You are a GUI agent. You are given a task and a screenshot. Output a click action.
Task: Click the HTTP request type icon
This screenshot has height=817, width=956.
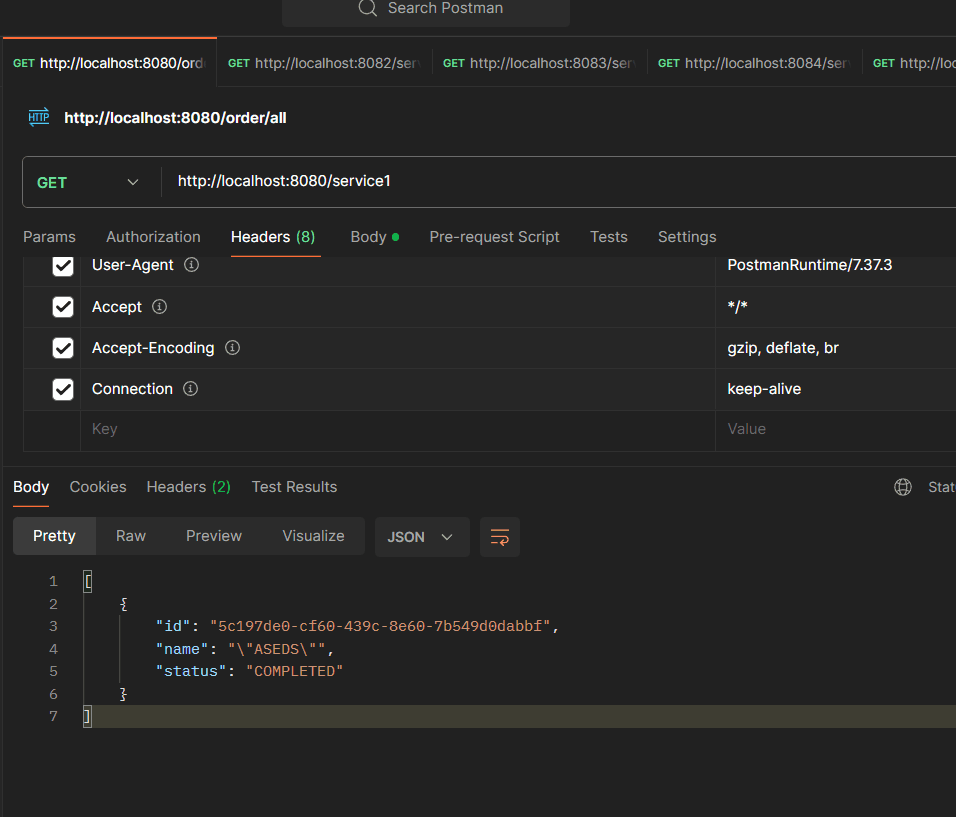tap(39, 117)
